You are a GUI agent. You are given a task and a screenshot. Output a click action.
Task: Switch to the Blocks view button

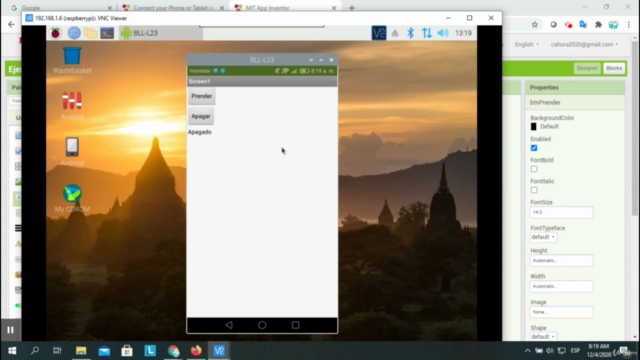tap(614, 68)
